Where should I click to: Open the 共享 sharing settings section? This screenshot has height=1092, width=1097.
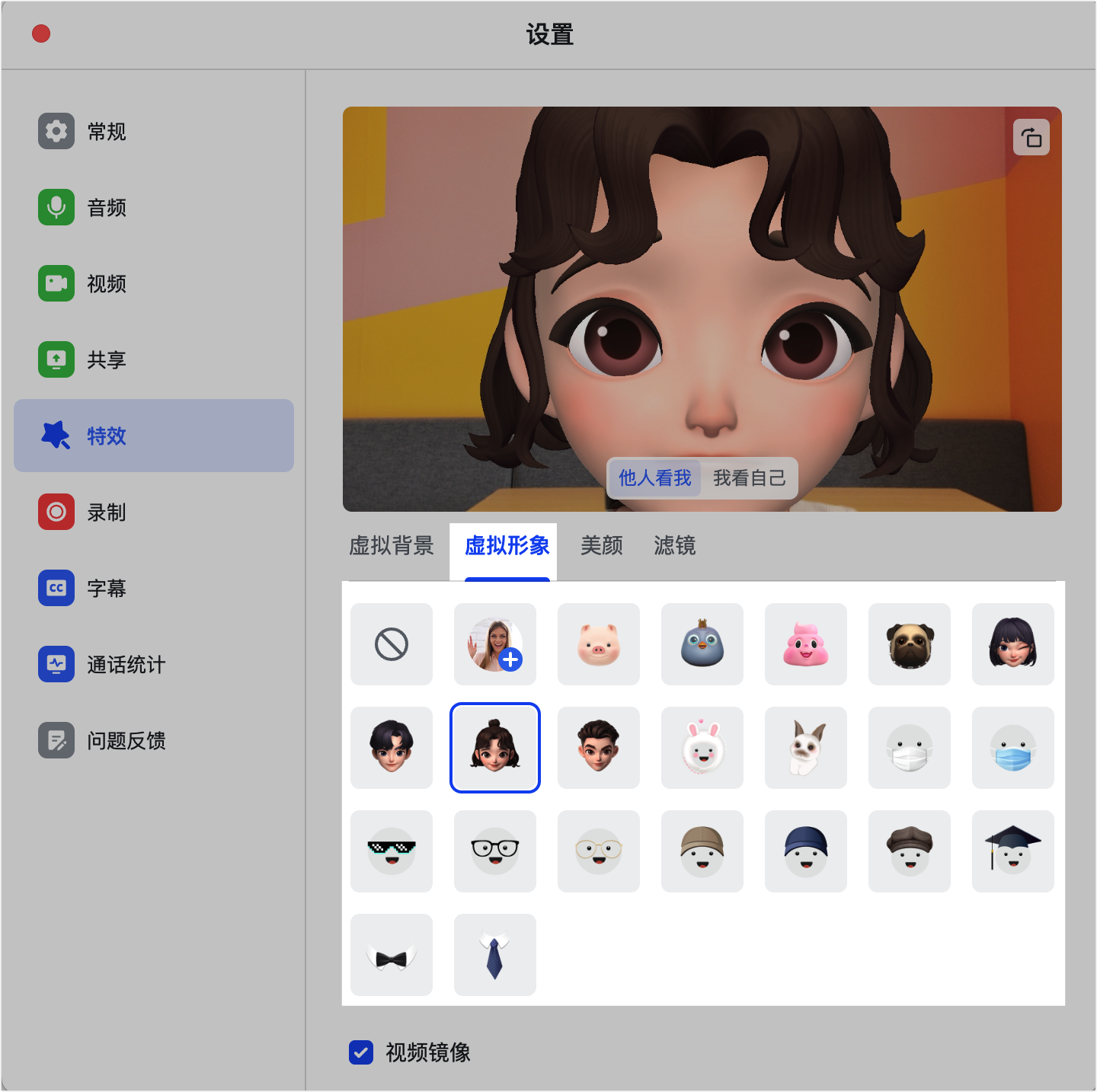click(x=154, y=359)
